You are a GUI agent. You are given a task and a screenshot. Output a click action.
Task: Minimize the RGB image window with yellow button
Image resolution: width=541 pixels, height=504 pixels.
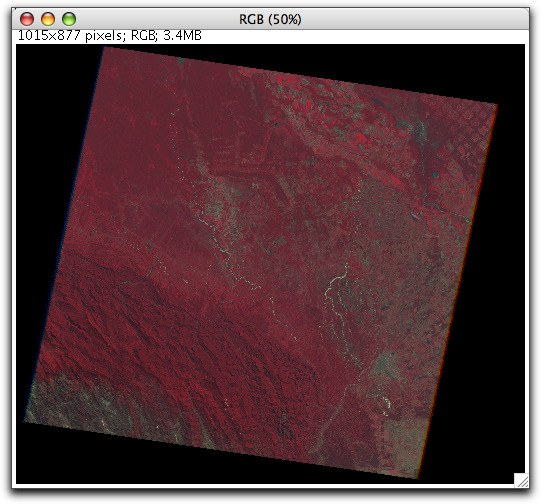click(x=48, y=19)
